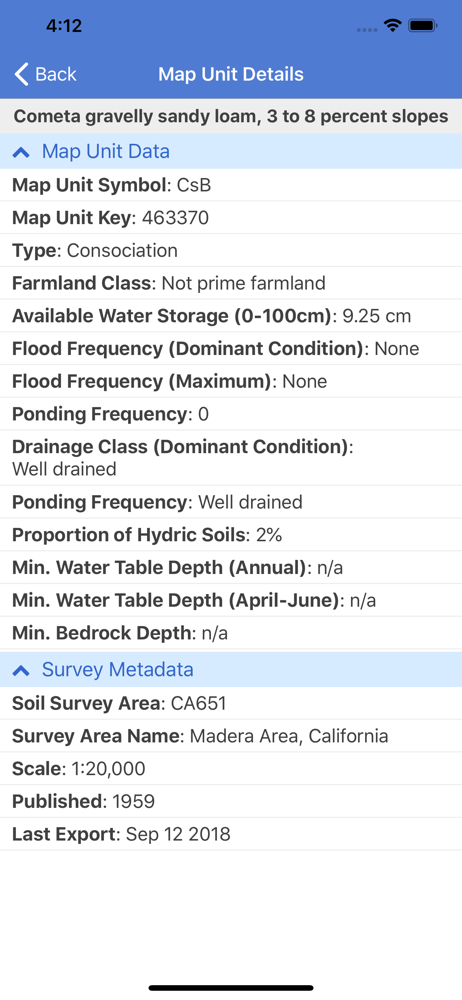Tap the Map Unit Data heading text
The image size is (462, 1000).
(x=106, y=151)
